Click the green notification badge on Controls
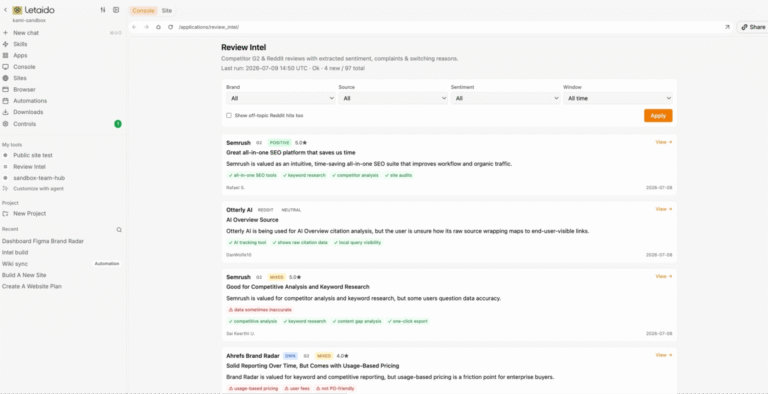 [x=118, y=124]
